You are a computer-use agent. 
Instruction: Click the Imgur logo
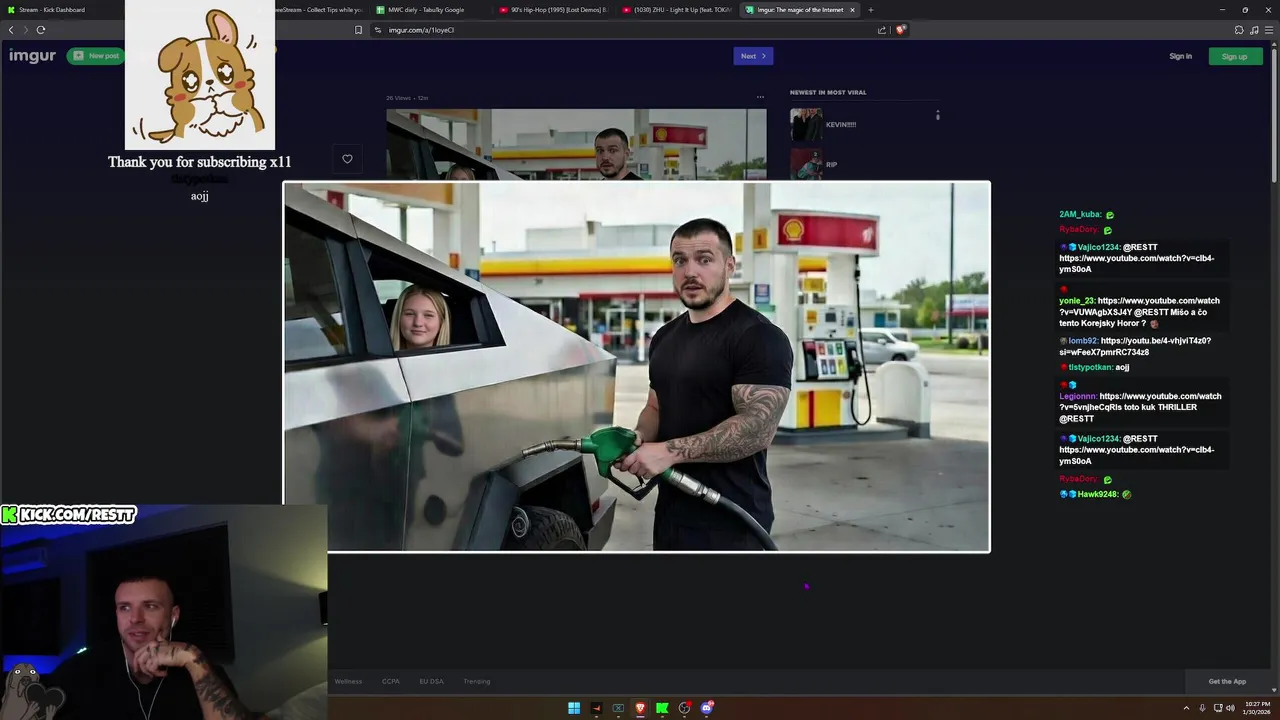pos(32,56)
